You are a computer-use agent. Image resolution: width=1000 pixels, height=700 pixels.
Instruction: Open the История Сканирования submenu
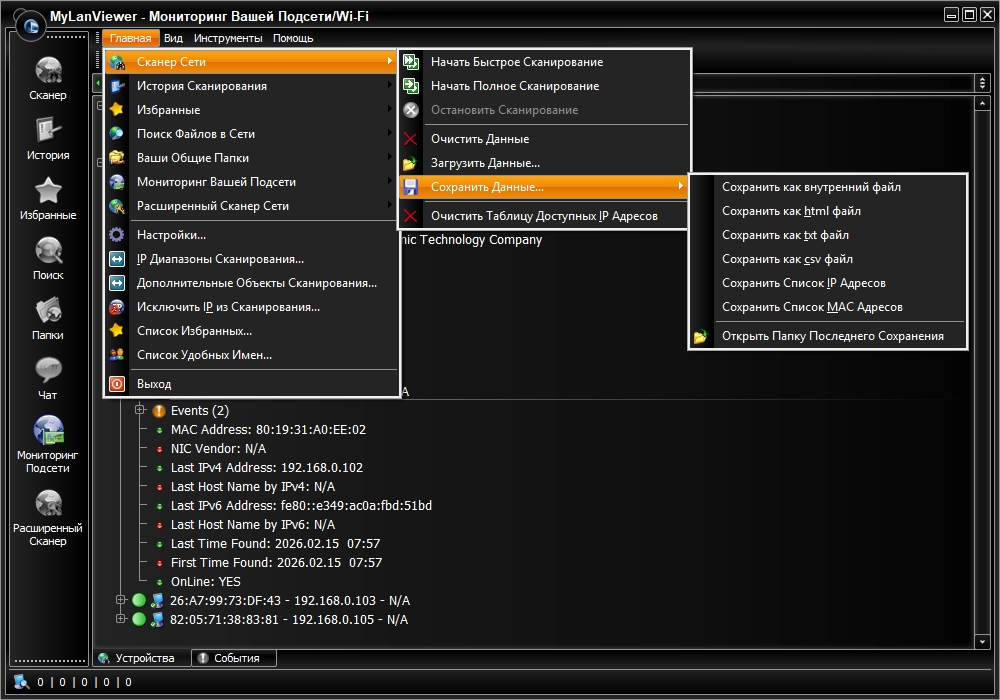pos(251,85)
